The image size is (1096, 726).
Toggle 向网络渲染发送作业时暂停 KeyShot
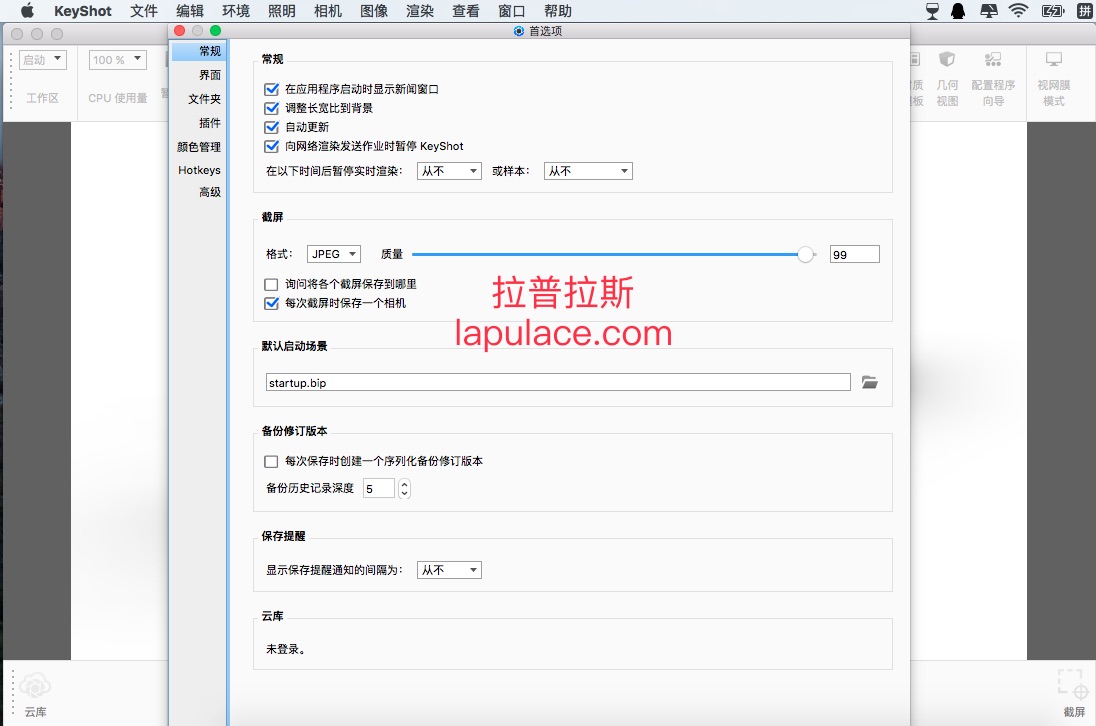tap(271, 146)
